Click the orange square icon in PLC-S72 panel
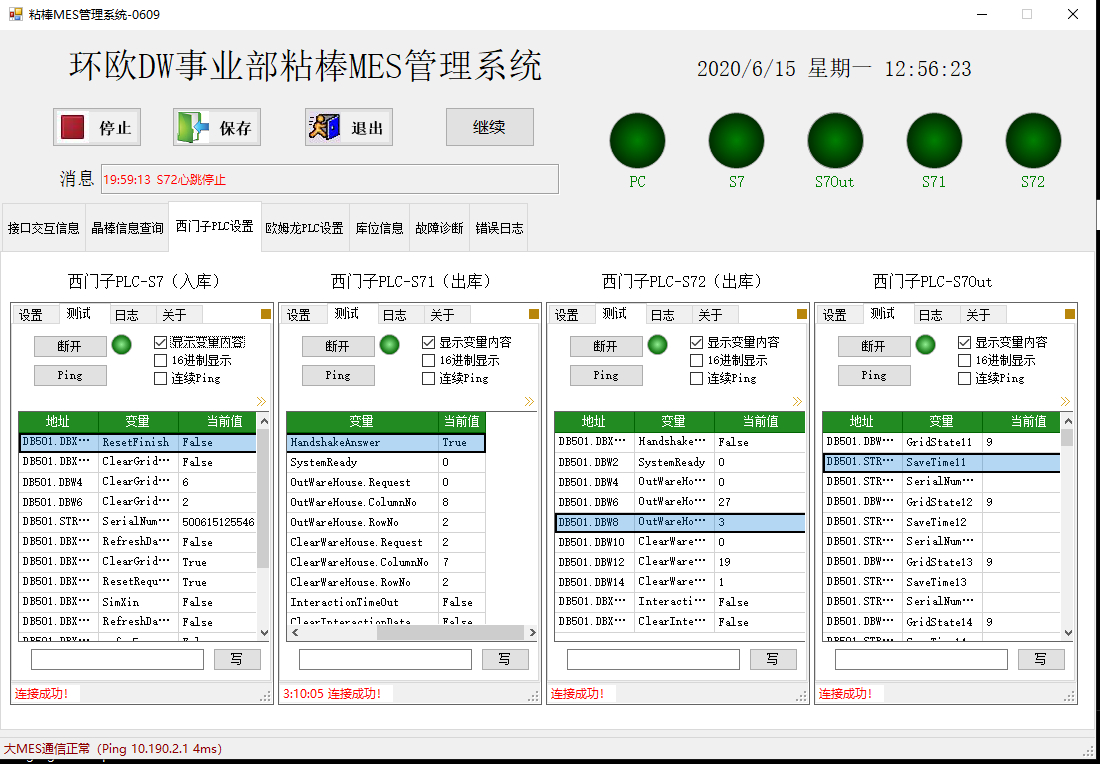This screenshot has height=764, width=1100. [x=802, y=314]
